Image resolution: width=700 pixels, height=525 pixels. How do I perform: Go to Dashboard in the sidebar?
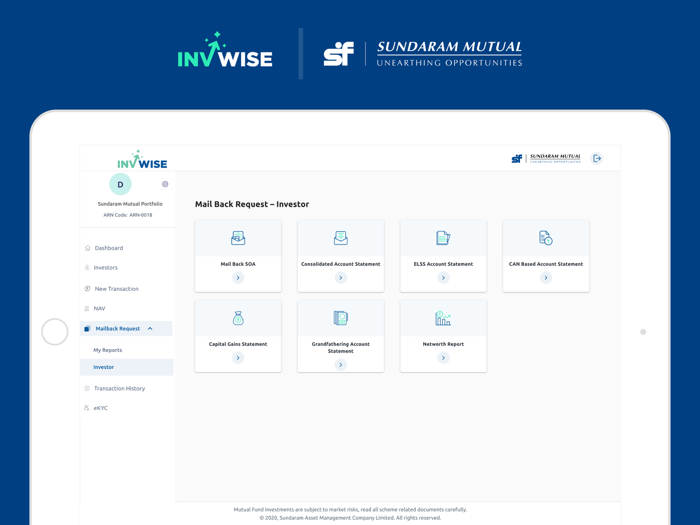108,248
